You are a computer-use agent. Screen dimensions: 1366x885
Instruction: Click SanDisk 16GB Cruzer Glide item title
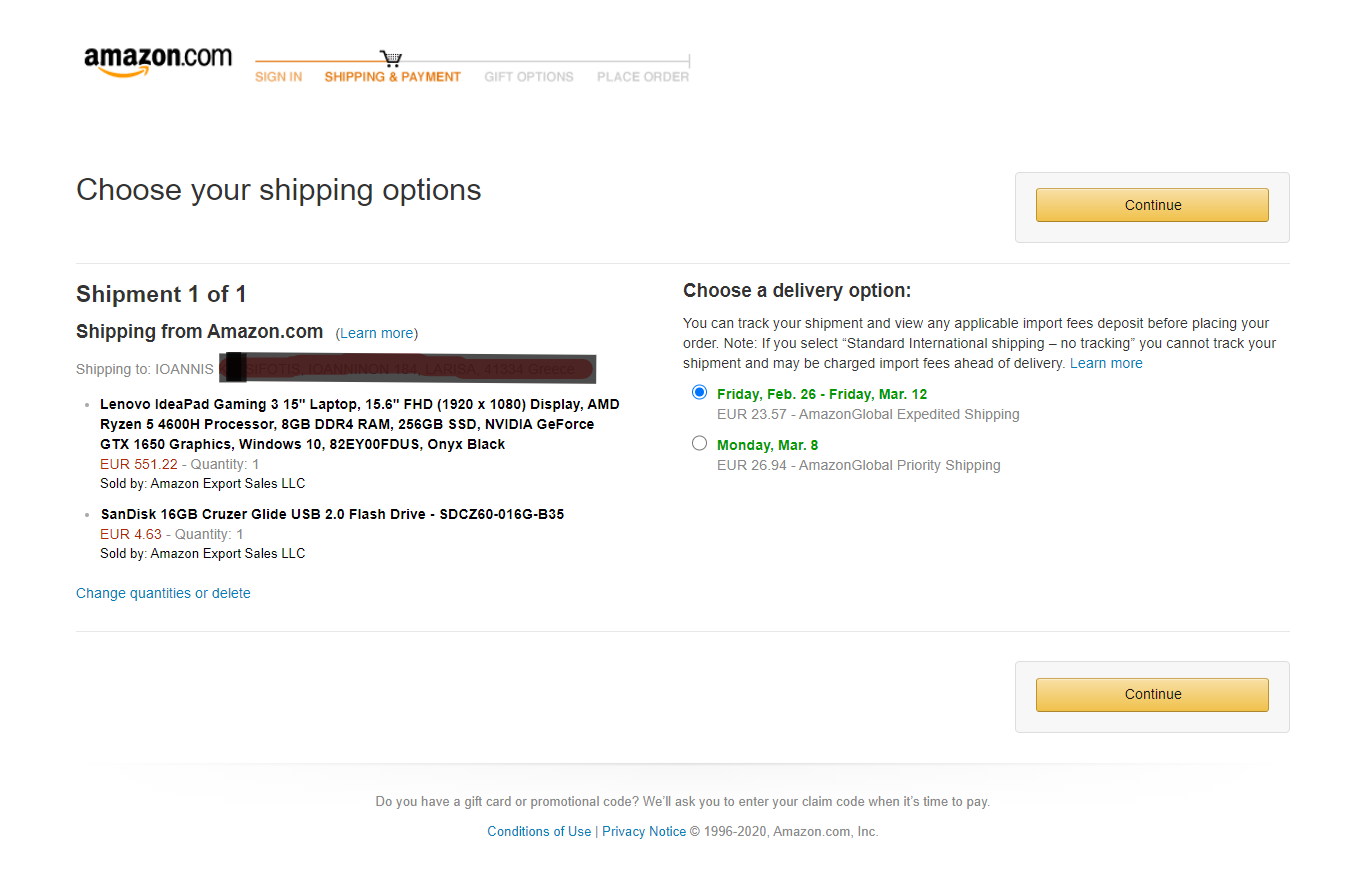click(332, 514)
